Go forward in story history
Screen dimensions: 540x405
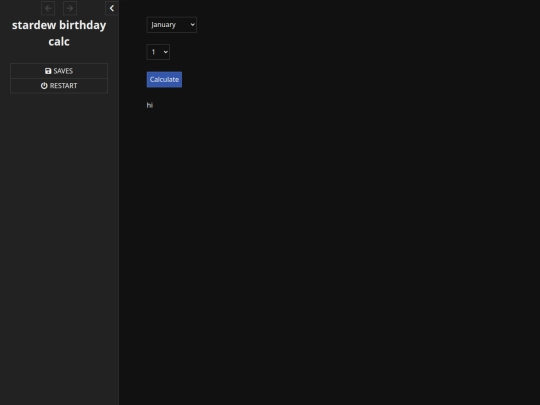(x=70, y=8)
